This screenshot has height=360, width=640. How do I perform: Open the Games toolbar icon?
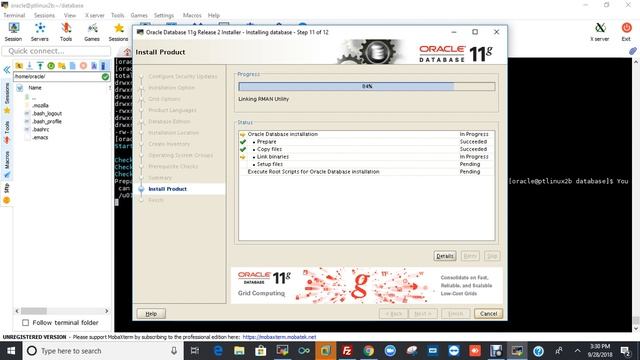pos(92,32)
